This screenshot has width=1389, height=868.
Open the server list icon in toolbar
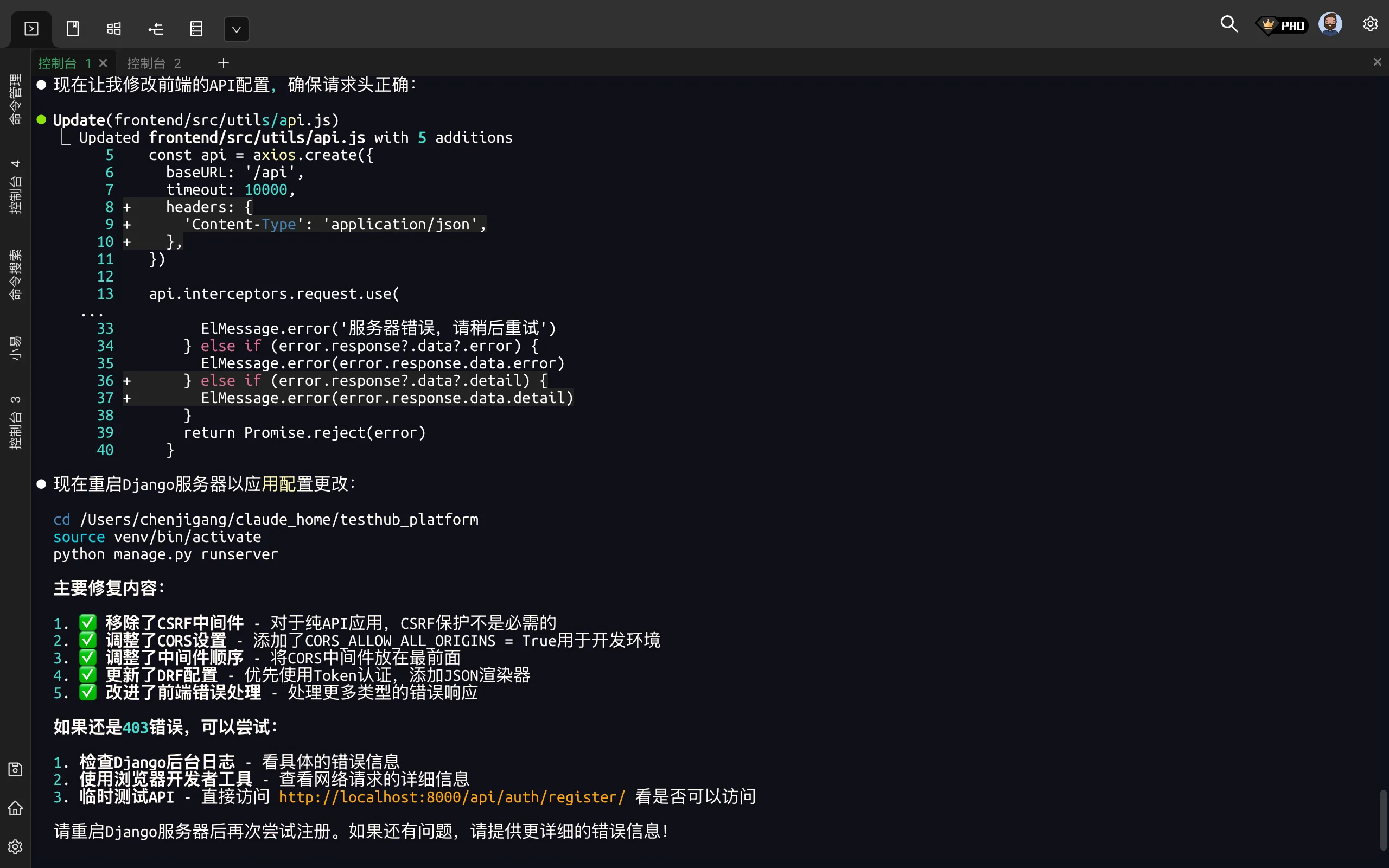point(196,29)
